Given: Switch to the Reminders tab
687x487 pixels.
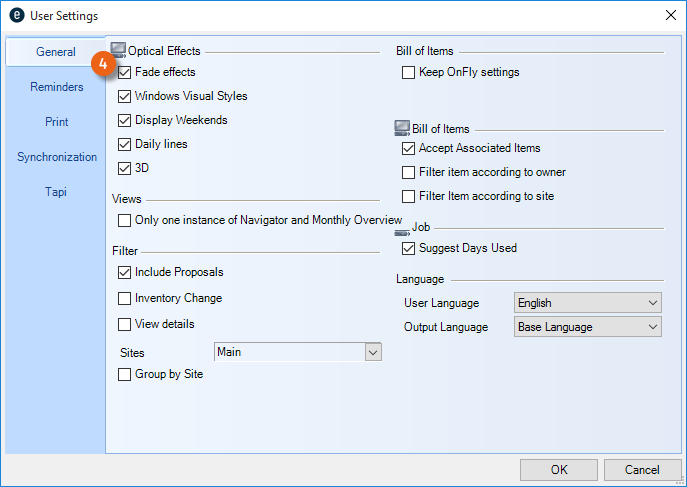Looking at the screenshot, I should point(56,87).
